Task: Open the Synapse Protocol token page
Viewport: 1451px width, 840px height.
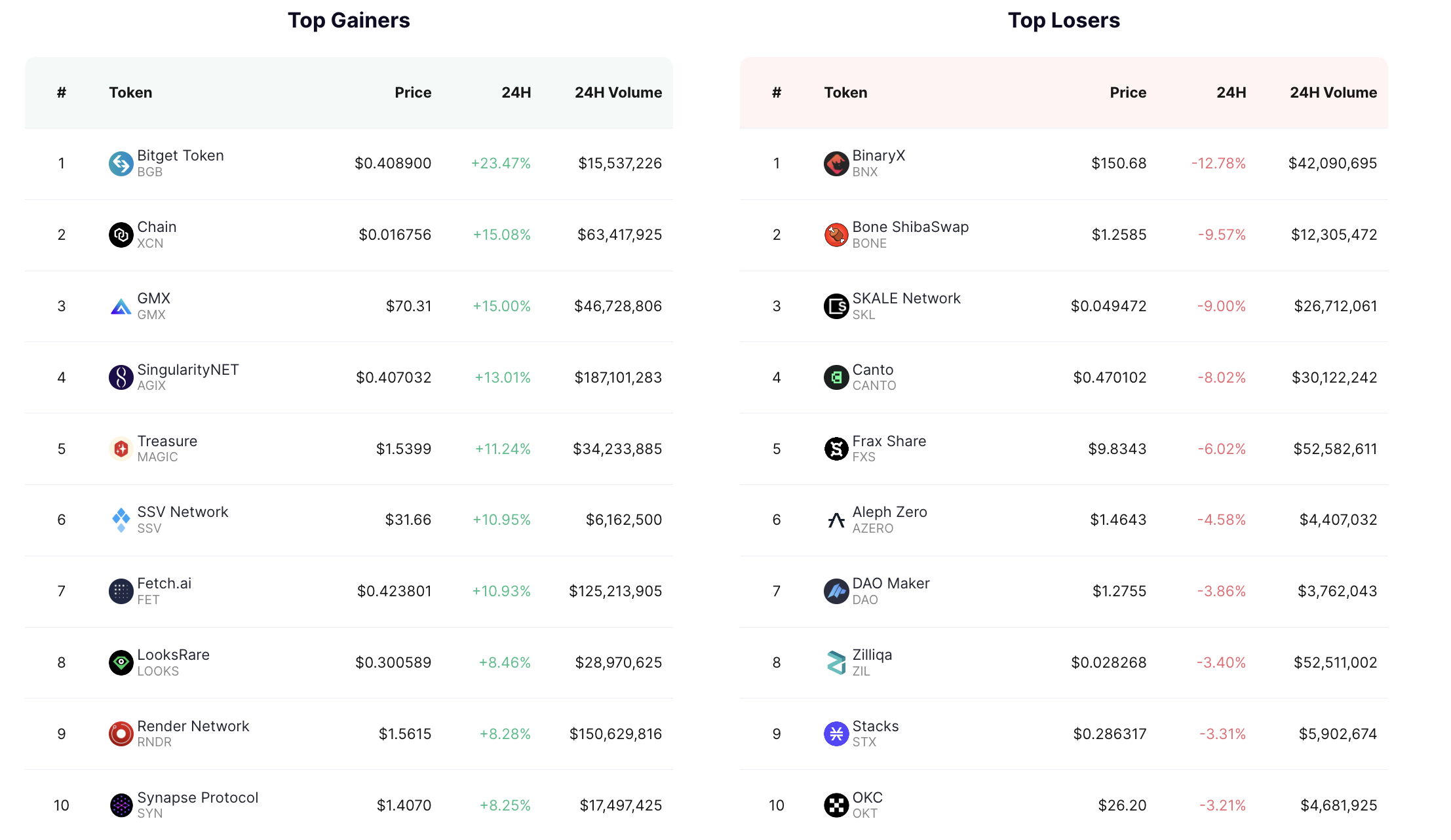Action: [x=197, y=805]
